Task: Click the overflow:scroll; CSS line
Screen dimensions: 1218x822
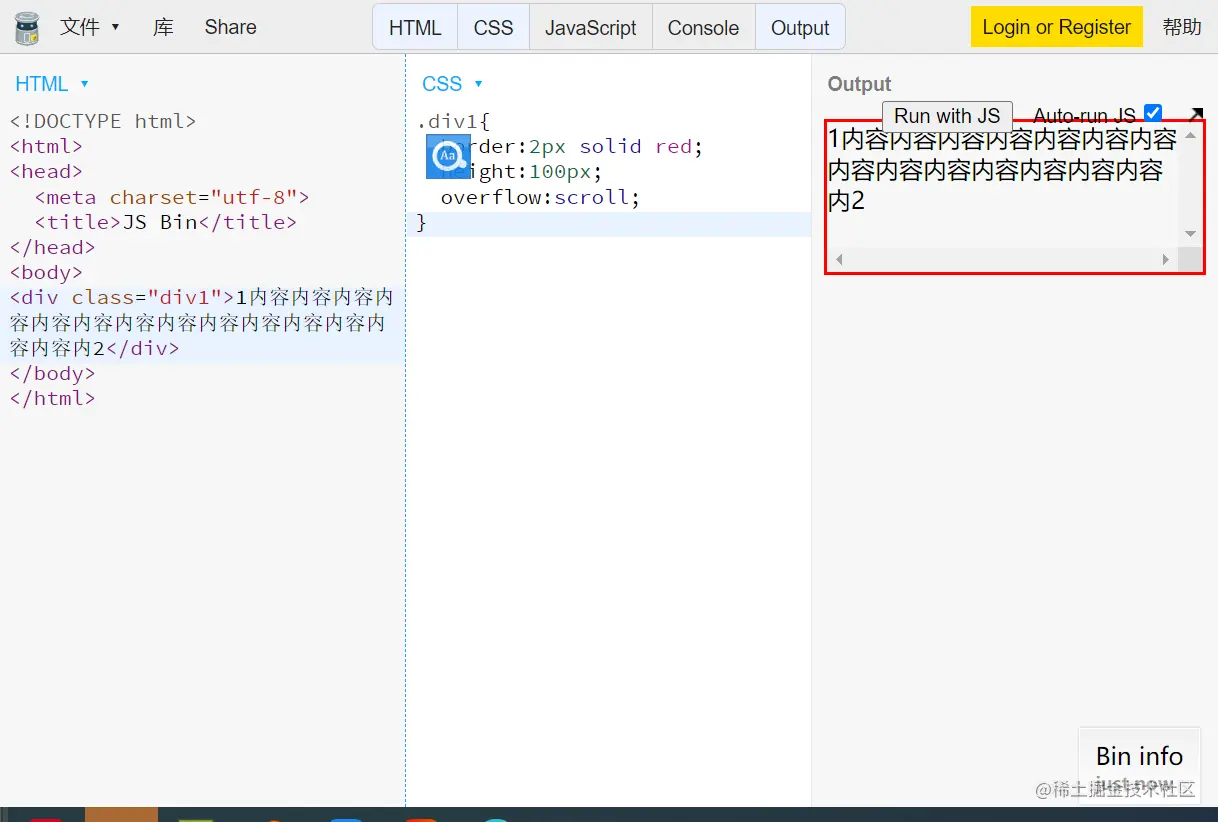Action: pos(540,197)
